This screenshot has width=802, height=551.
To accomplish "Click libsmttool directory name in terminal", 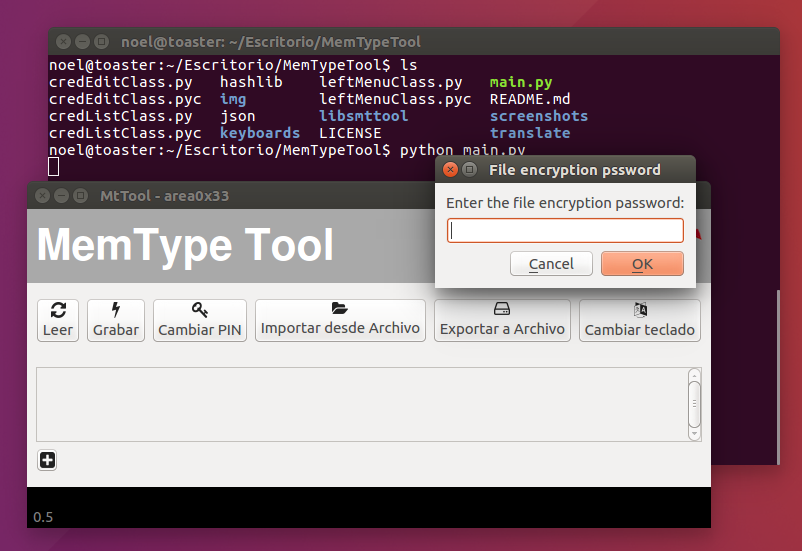I will click(x=363, y=116).
